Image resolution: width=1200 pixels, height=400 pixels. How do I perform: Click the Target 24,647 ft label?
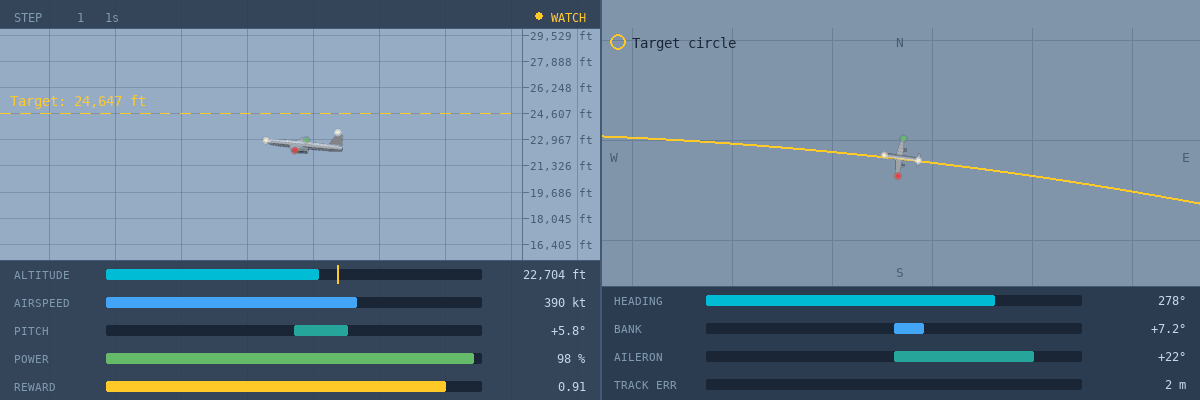coord(78,101)
